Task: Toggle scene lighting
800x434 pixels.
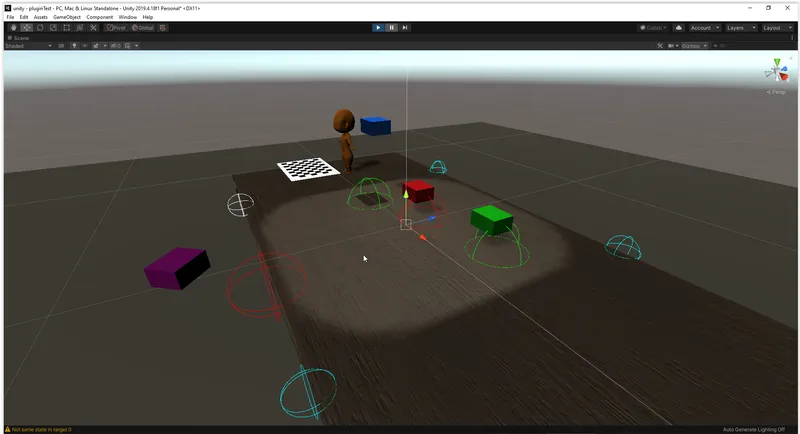Action: pyautogui.click(x=74, y=46)
